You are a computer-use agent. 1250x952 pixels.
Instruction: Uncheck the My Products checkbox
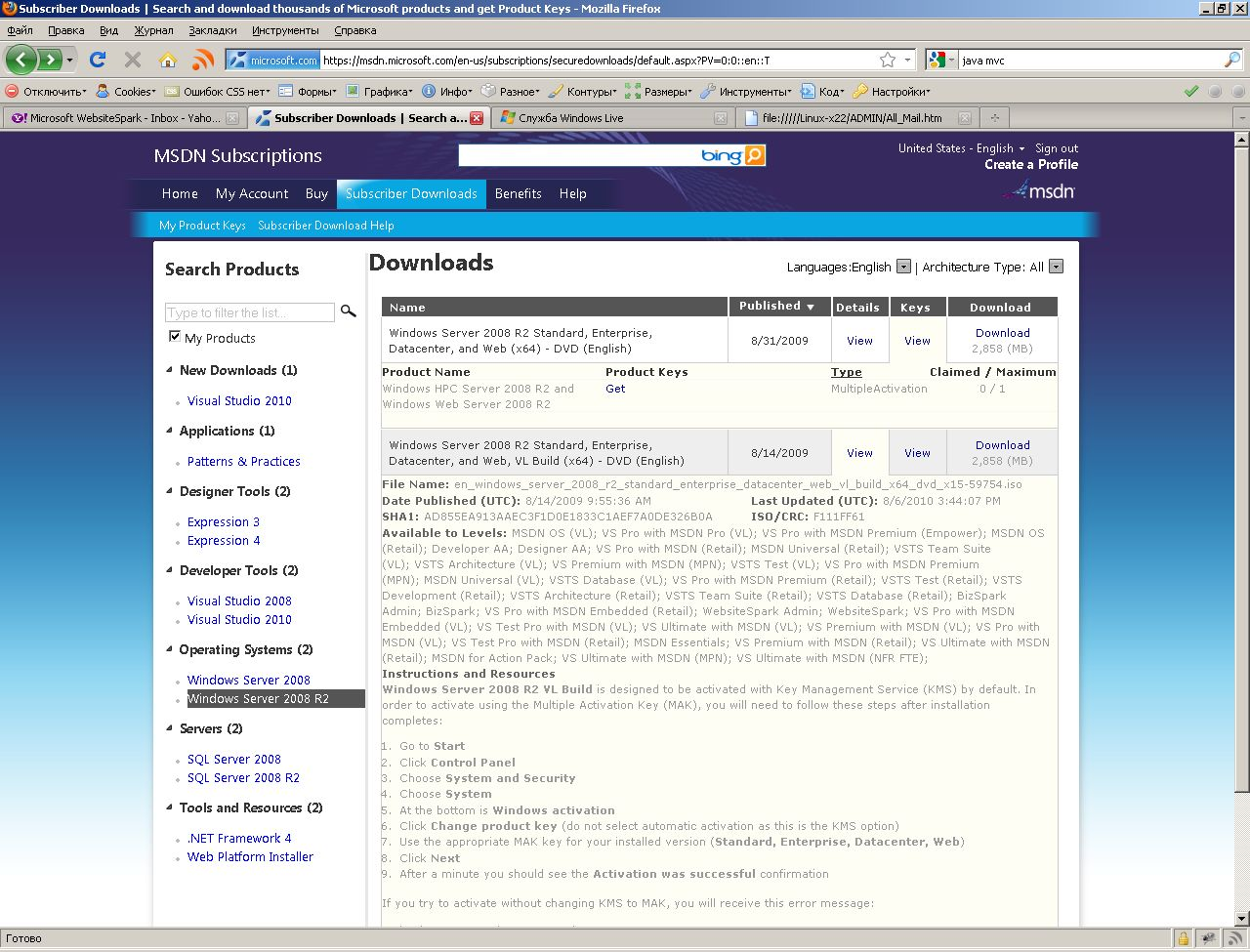pos(175,337)
